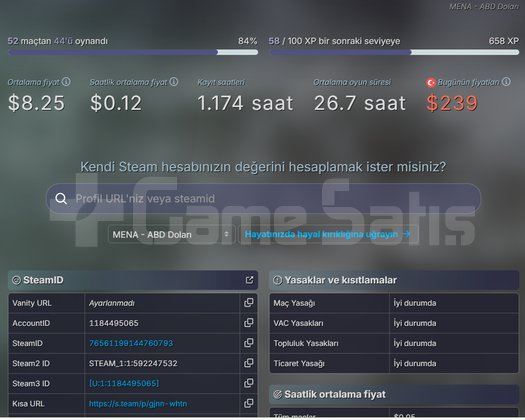
Task: Click the 658 XP label
Action: tap(504, 41)
